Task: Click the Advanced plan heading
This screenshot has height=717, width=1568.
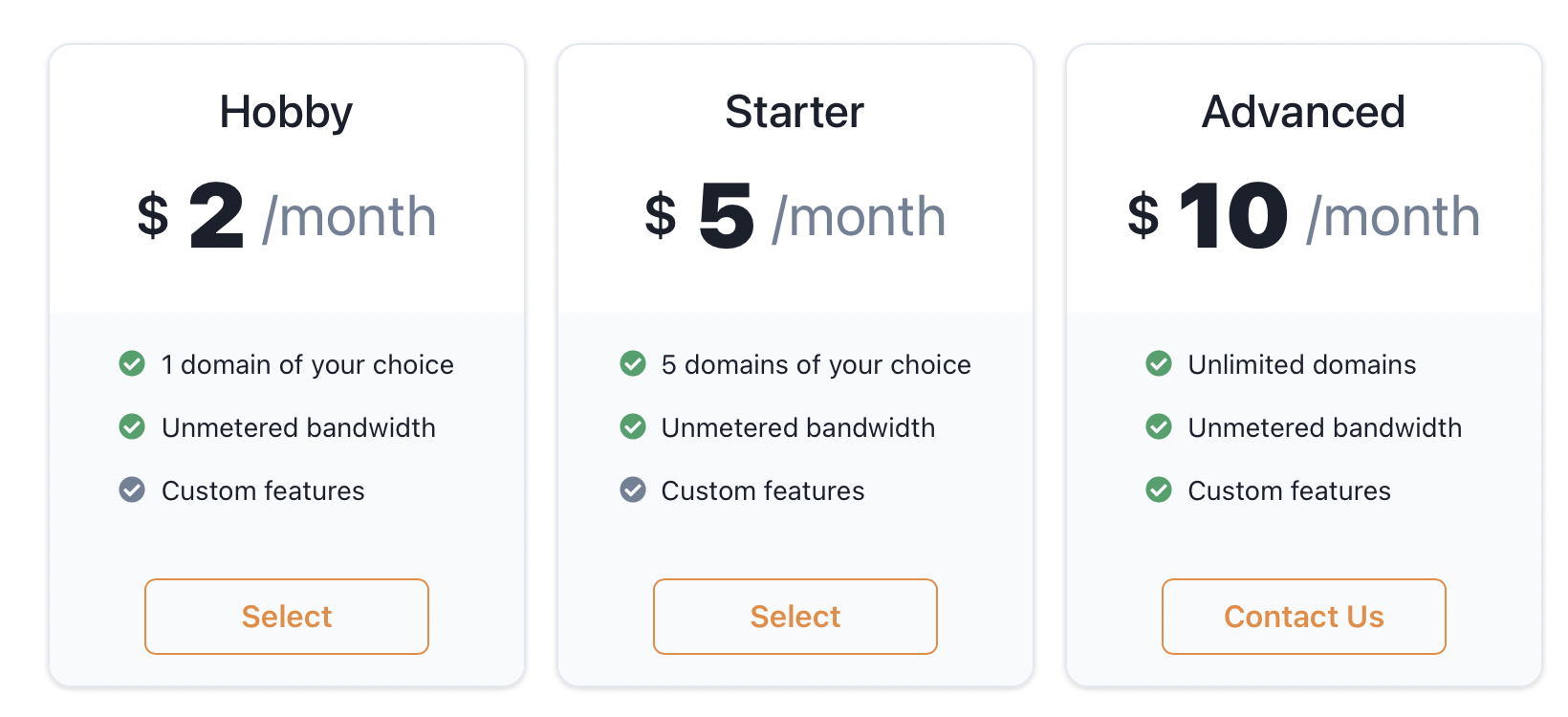Action: click(1304, 112)
